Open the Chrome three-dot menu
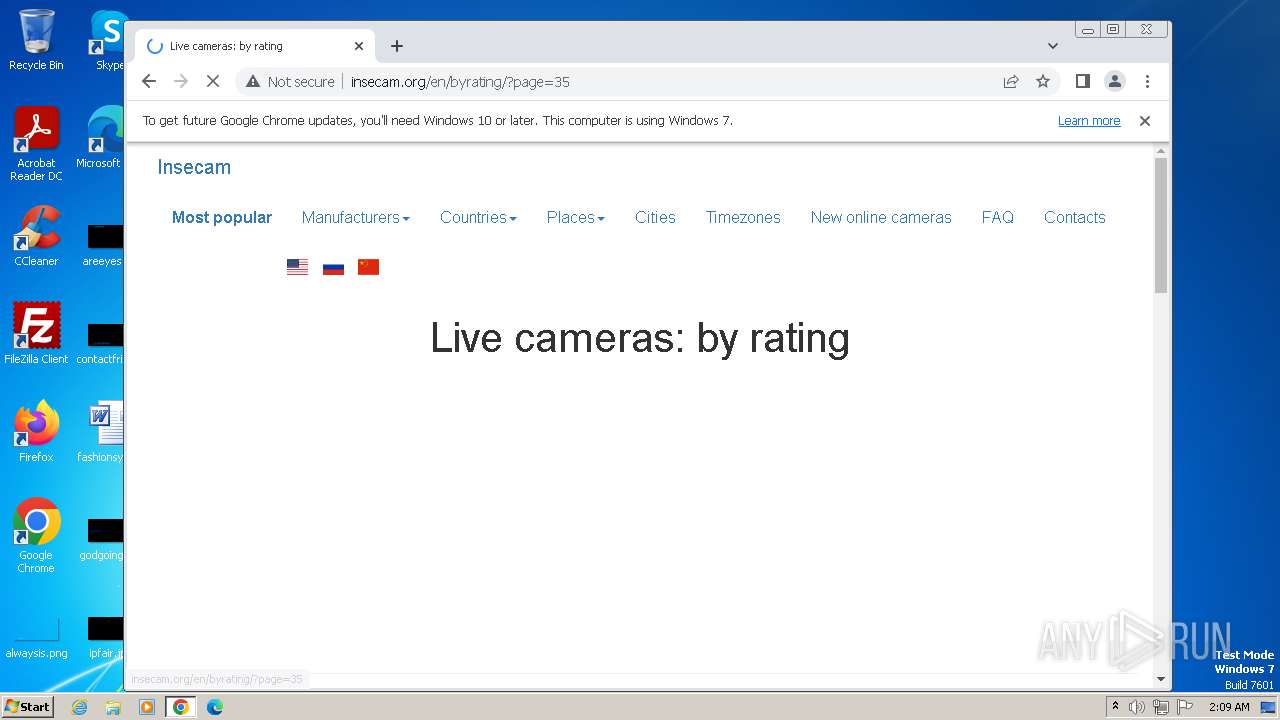Screen dimensions: 1280x720 (x=1147, y=81)
